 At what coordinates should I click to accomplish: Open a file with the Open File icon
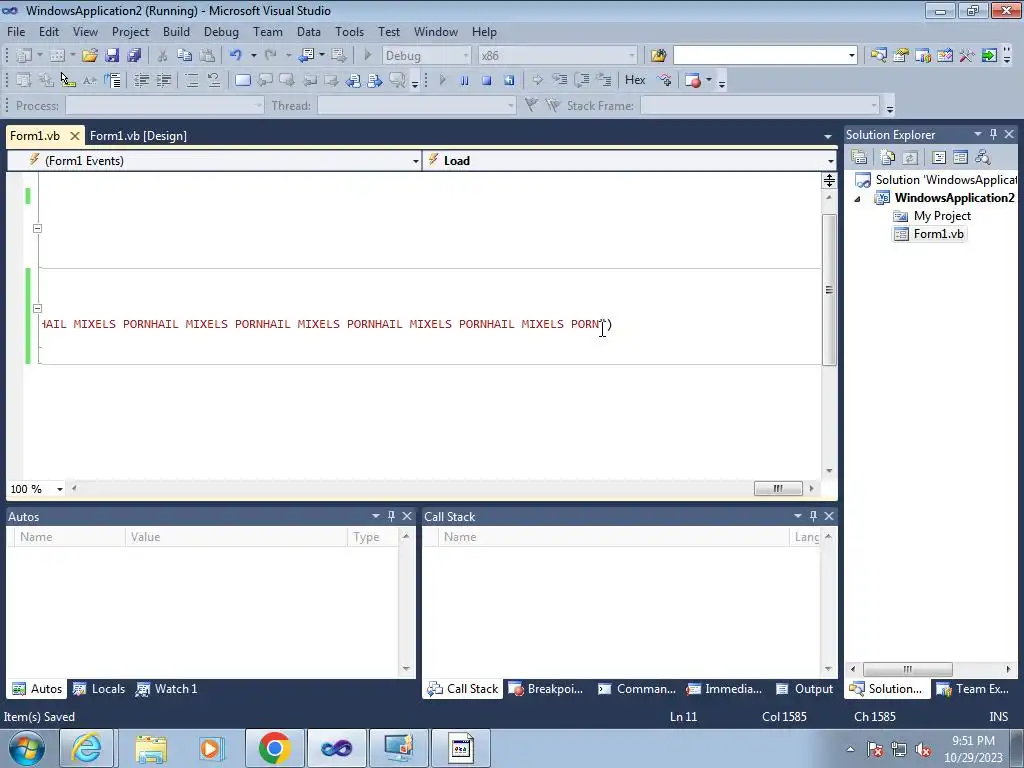89,56
